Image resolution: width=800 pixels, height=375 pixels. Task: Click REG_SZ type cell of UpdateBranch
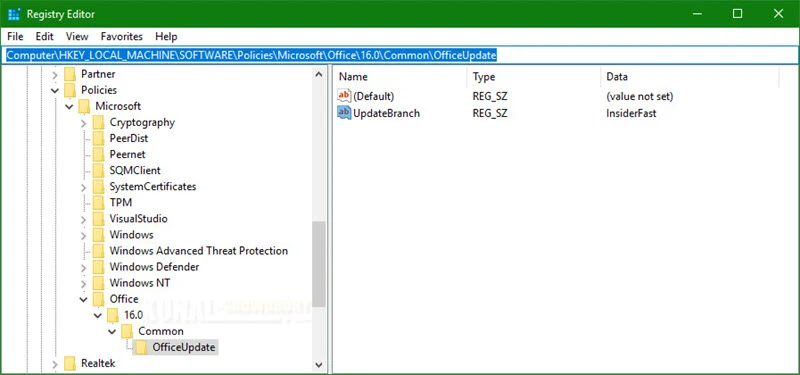pyautogui.click(x=490, y=113)
